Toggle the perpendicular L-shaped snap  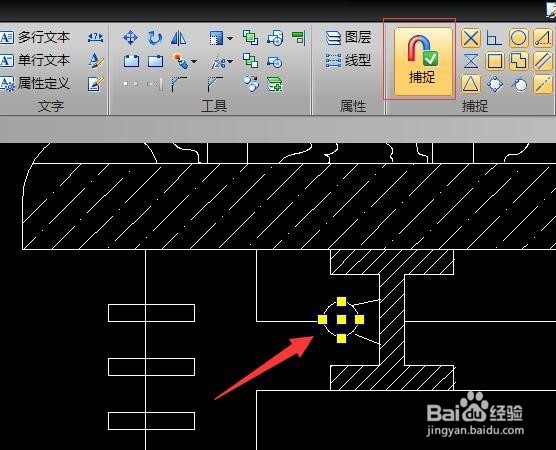tap(495, 38)
